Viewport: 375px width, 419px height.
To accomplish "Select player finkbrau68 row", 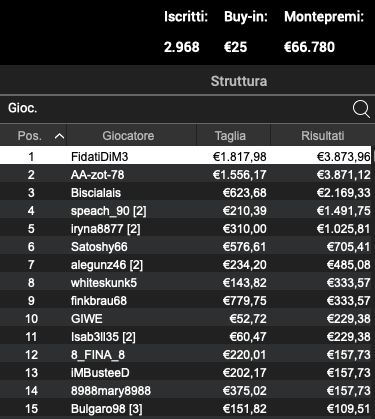I will point(185,301).
